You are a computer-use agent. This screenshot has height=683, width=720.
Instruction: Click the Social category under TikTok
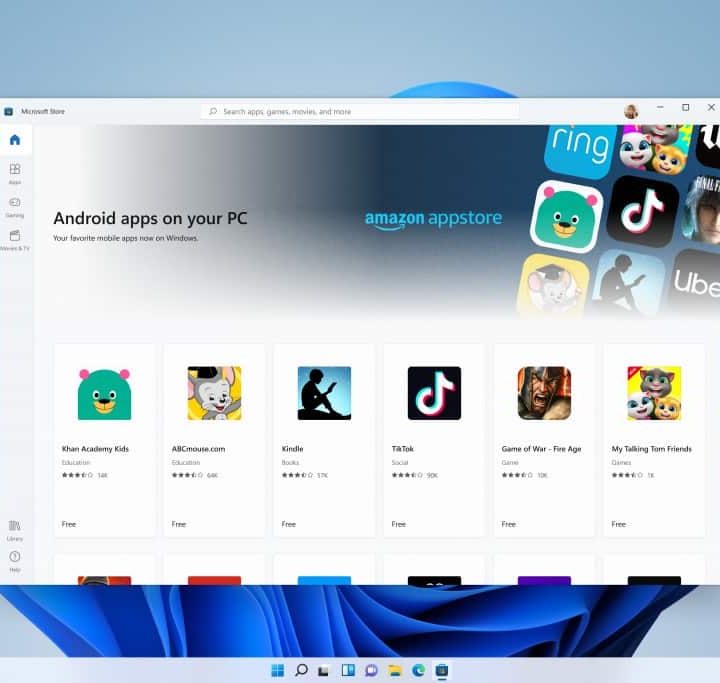[399, 463]
